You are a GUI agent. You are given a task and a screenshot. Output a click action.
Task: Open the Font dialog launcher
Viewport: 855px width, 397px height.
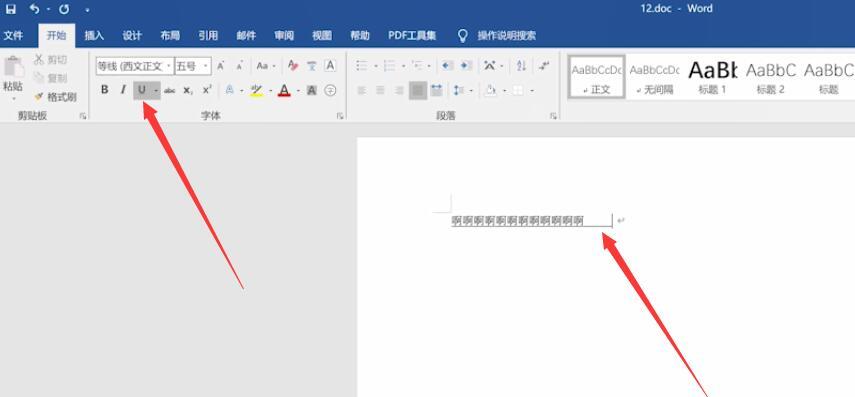point(340,116)
